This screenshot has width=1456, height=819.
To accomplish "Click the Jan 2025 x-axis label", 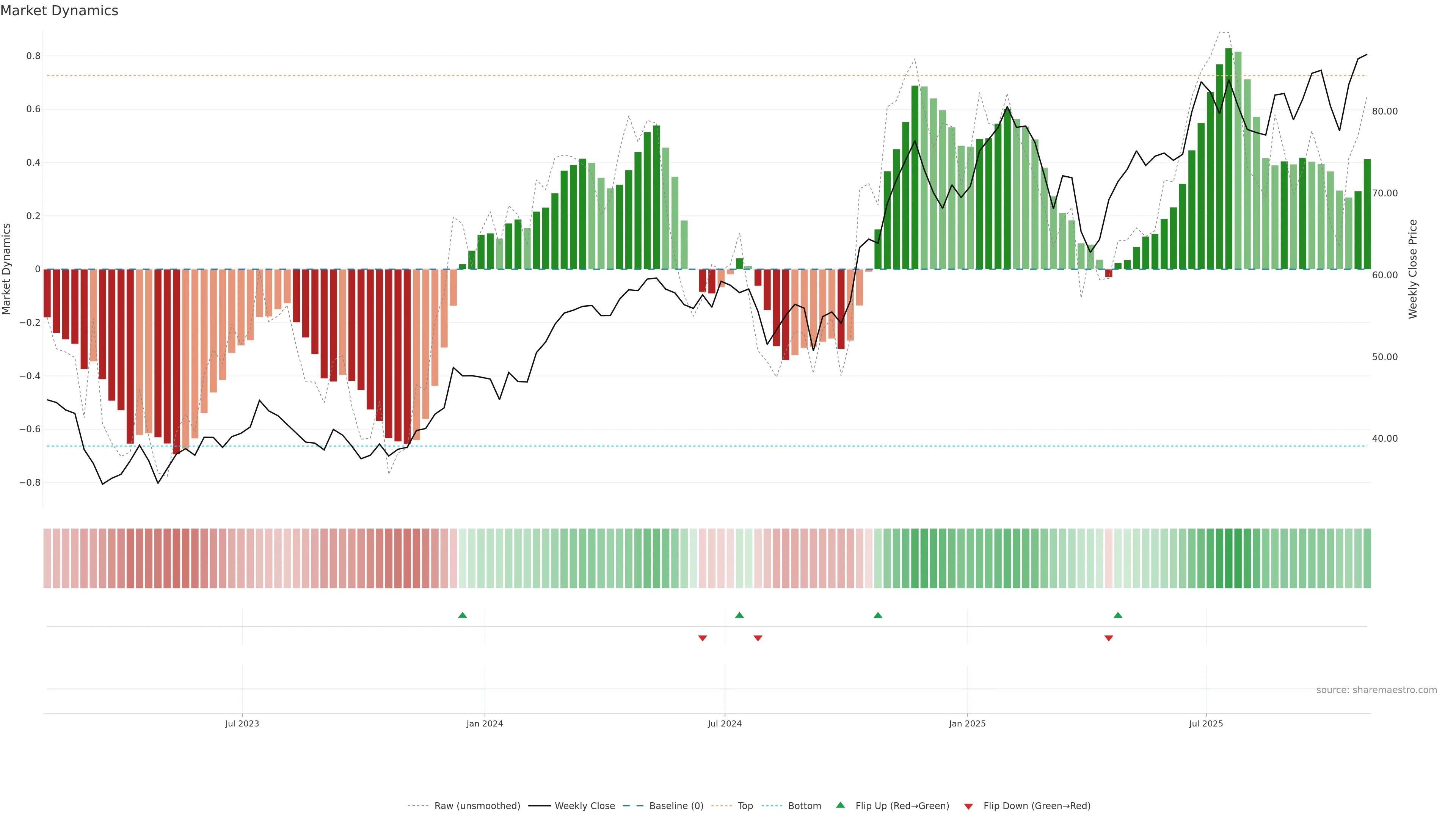I will point(967,723).
